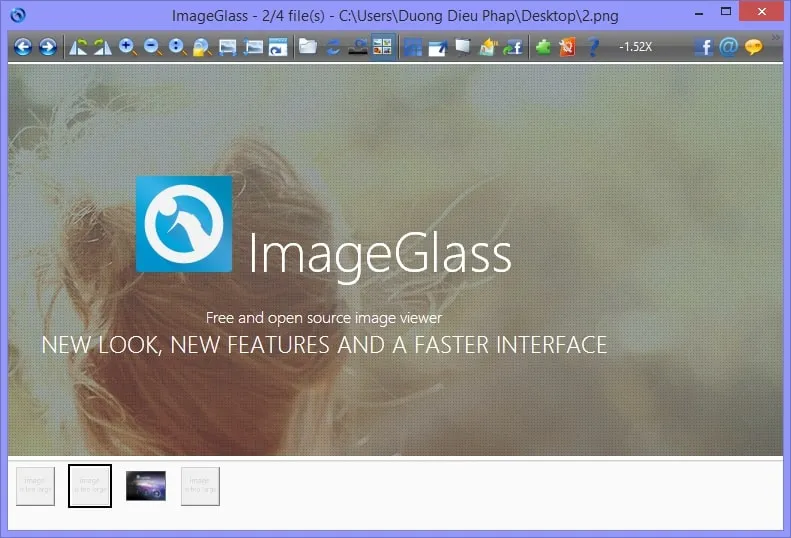This screenshot has height=538, width=791.
Task: Open settings with the orange tools icon
Action: [x=568, y=47]
